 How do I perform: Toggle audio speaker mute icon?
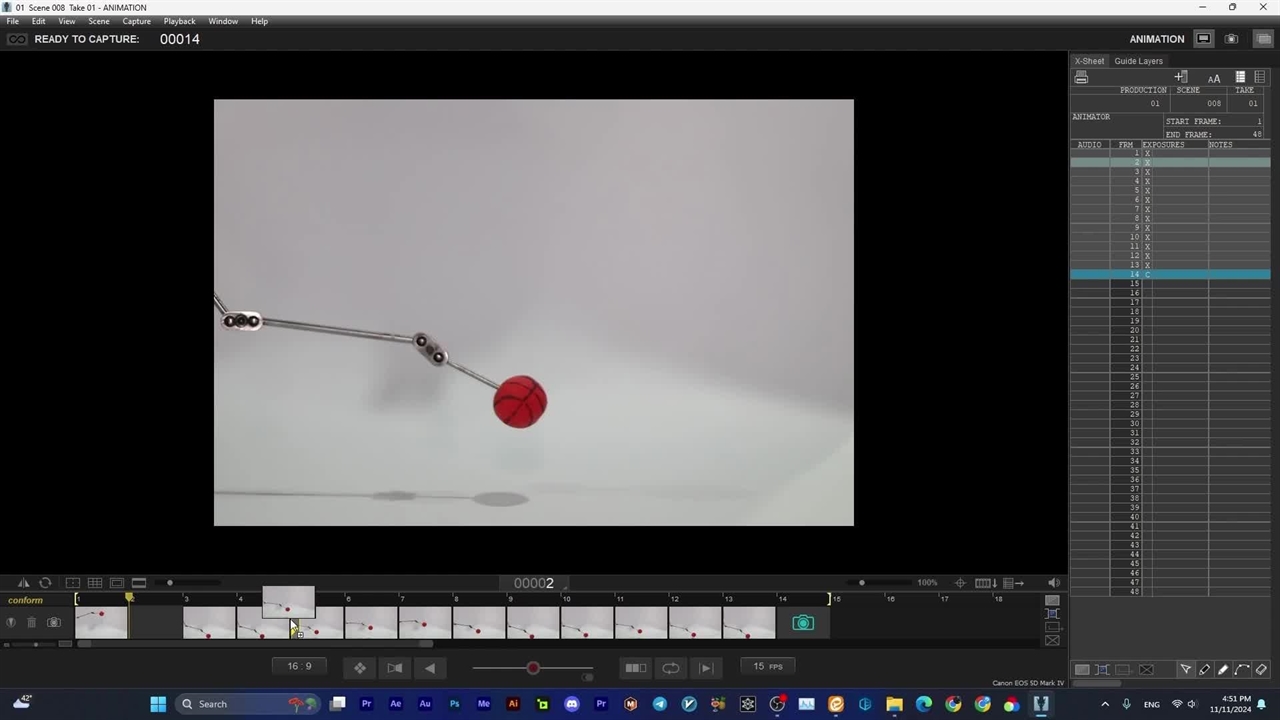[1053, 583]
